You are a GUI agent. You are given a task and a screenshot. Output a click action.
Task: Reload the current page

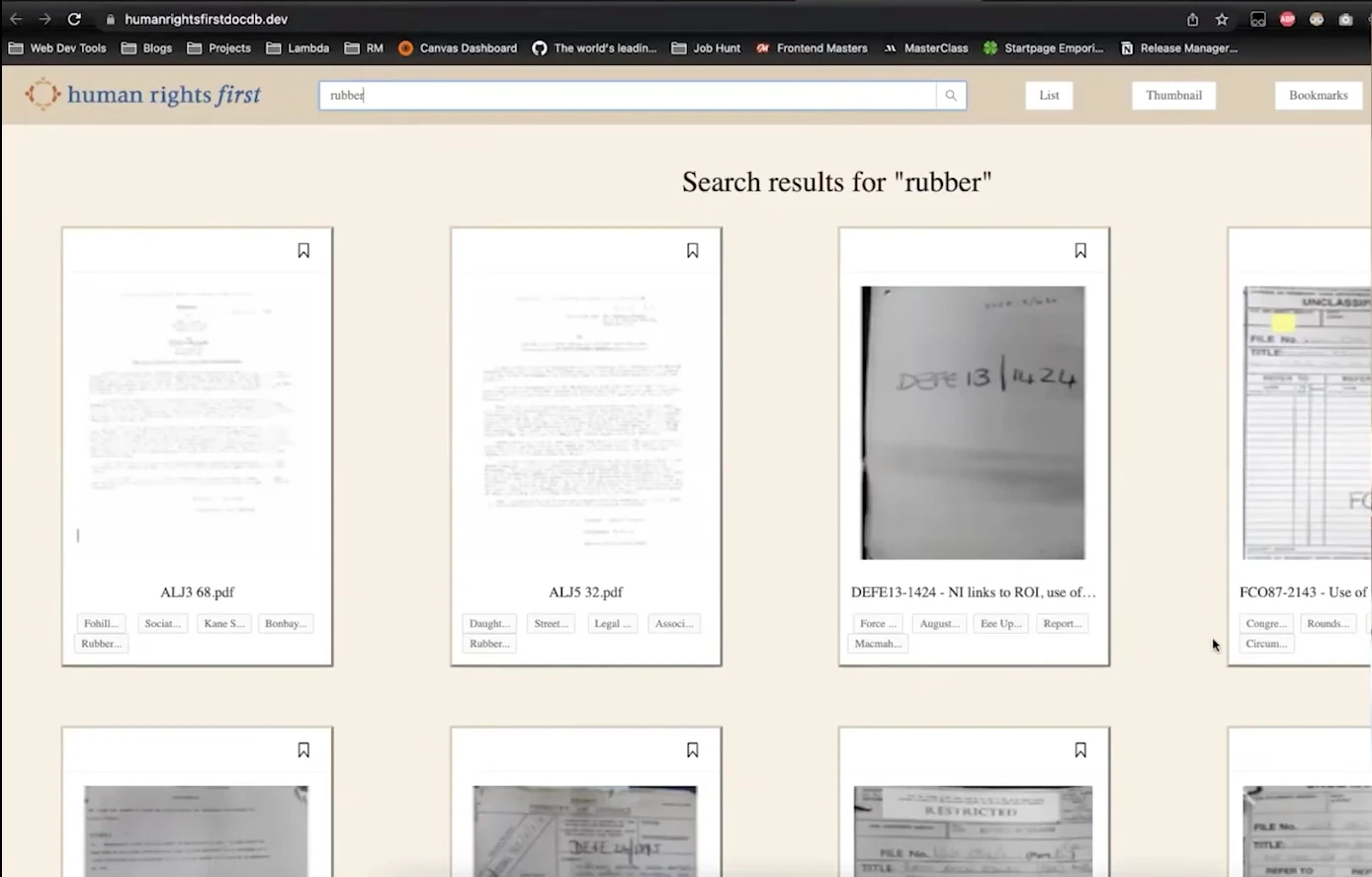pyautogui.click(x=73, y=18)
